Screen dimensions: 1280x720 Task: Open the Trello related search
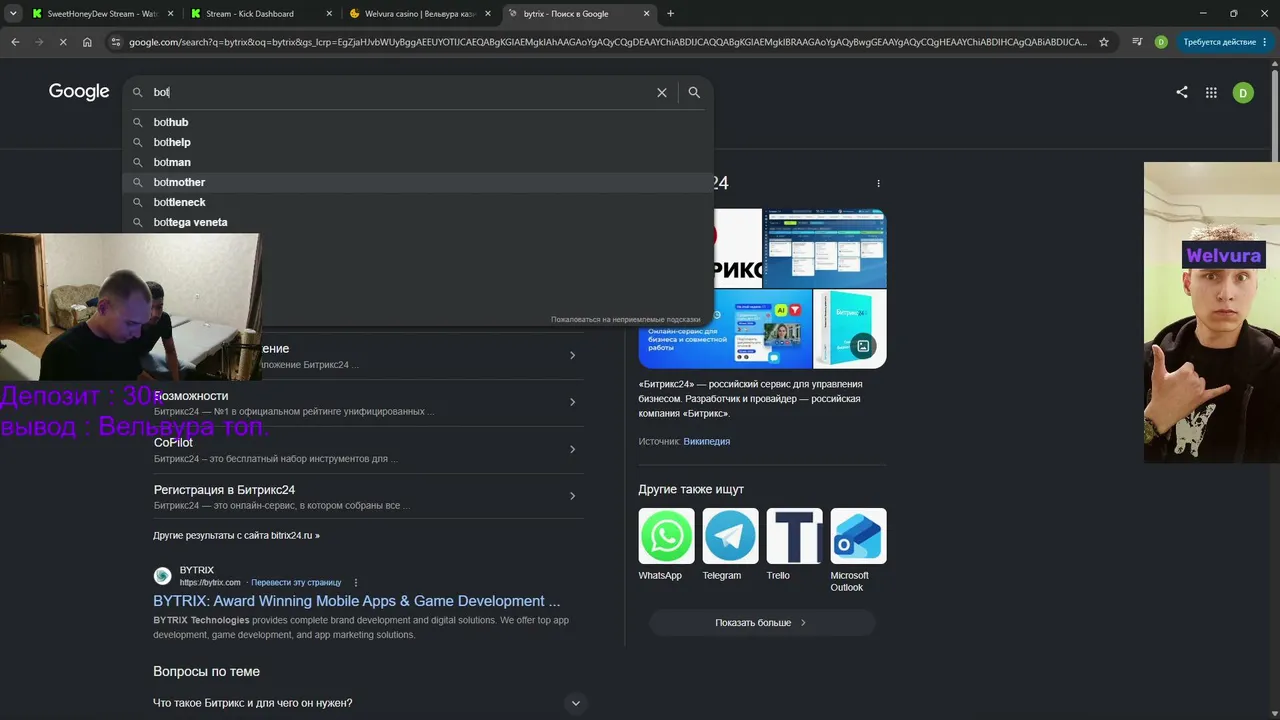click(x=794, y=545)
